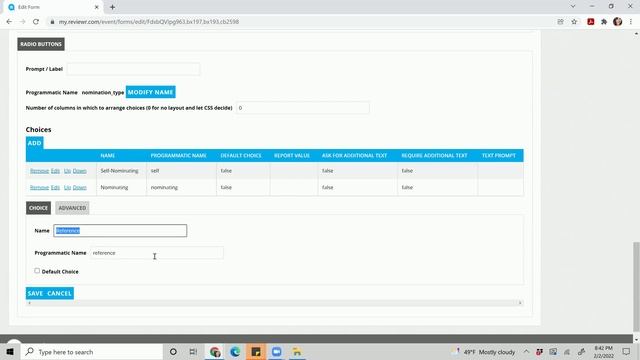Open File Explorer from taskbar

click(x=297, y=351)
